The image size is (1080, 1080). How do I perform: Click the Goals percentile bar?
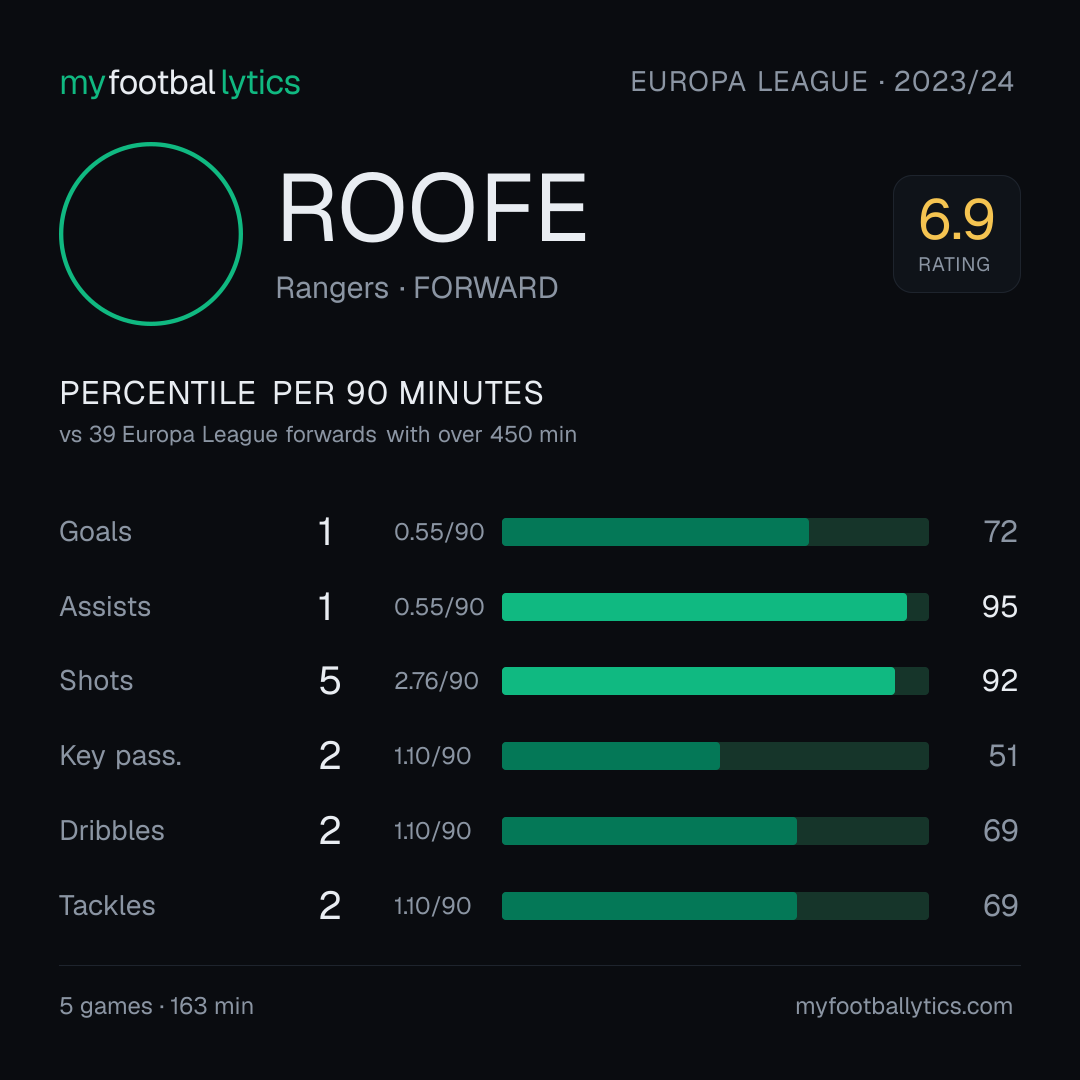pyautogui.click(x=715, y=532)
